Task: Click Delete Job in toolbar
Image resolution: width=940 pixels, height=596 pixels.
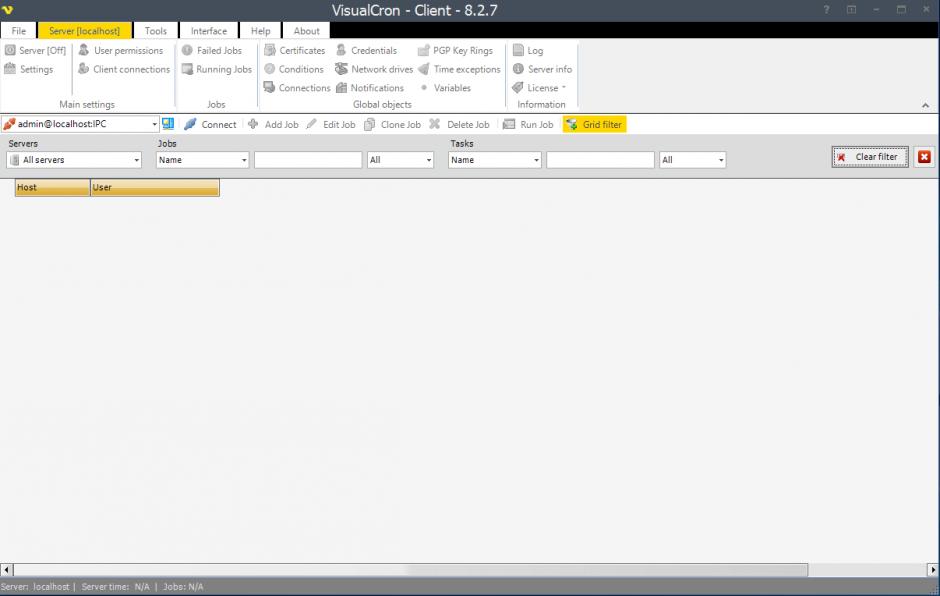Action: coord(460,124)
